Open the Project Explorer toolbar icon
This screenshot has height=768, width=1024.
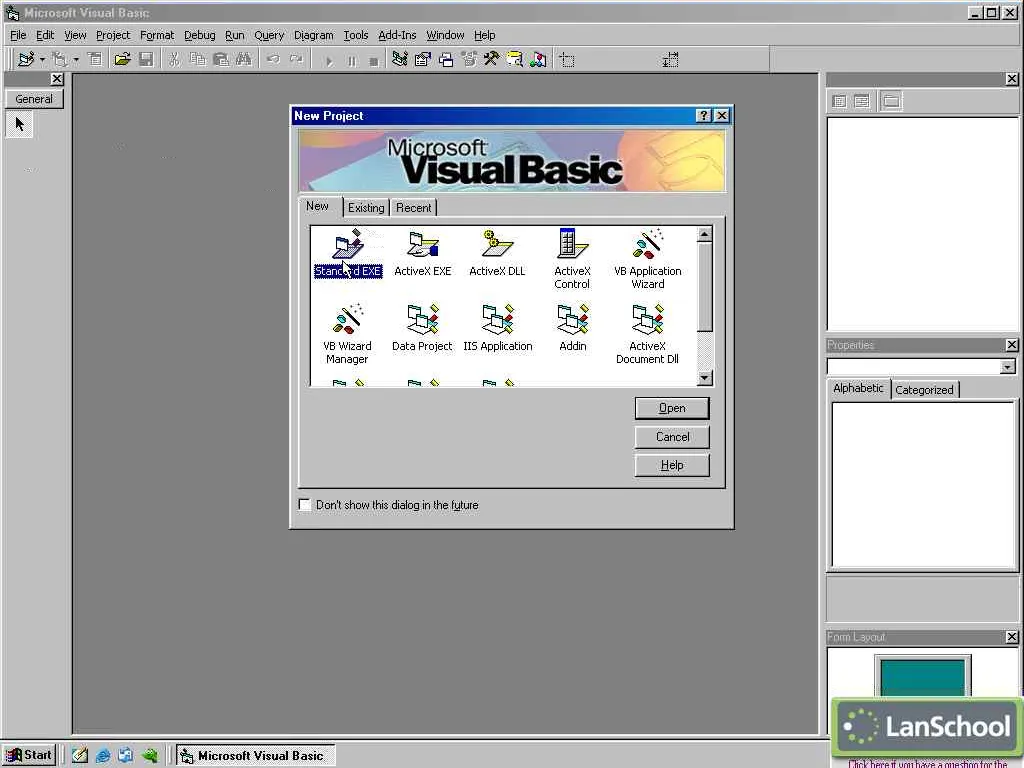coord(400,60)
